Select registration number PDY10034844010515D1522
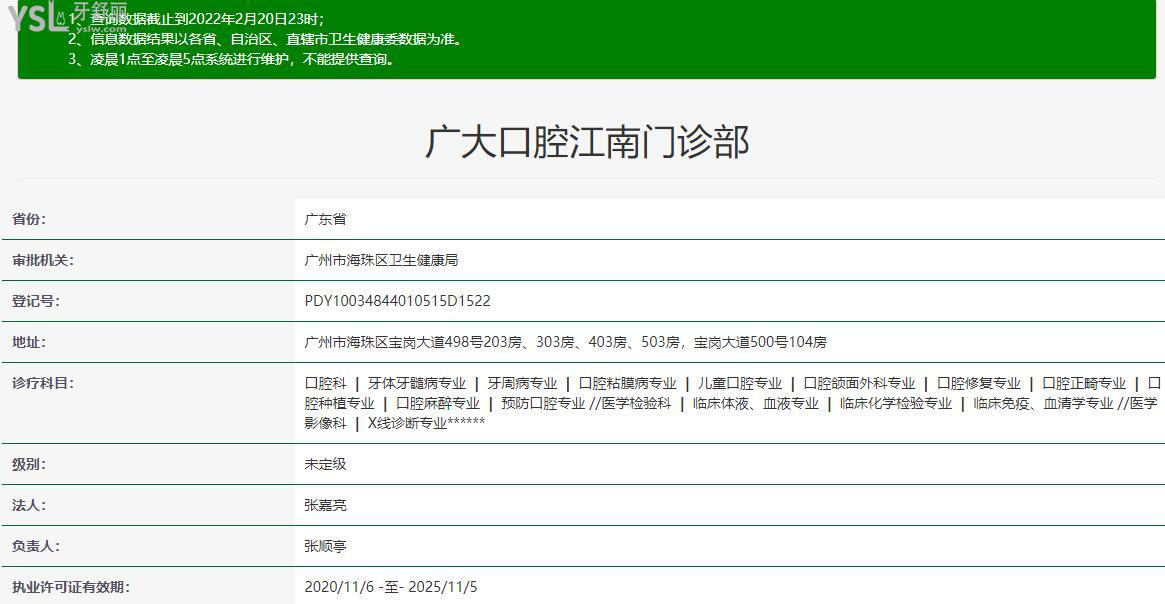The height and width of the screenshot is (604, 1165). click(397, 301)
